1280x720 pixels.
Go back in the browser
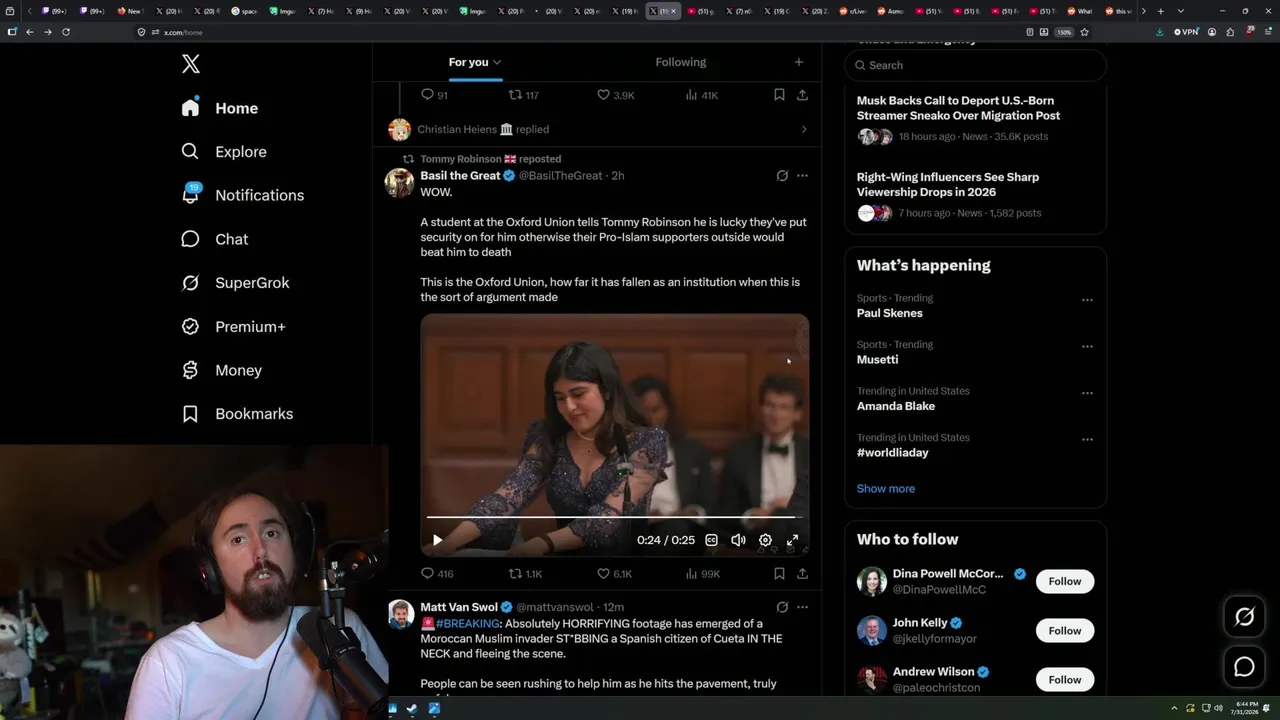tap(29, 32)
